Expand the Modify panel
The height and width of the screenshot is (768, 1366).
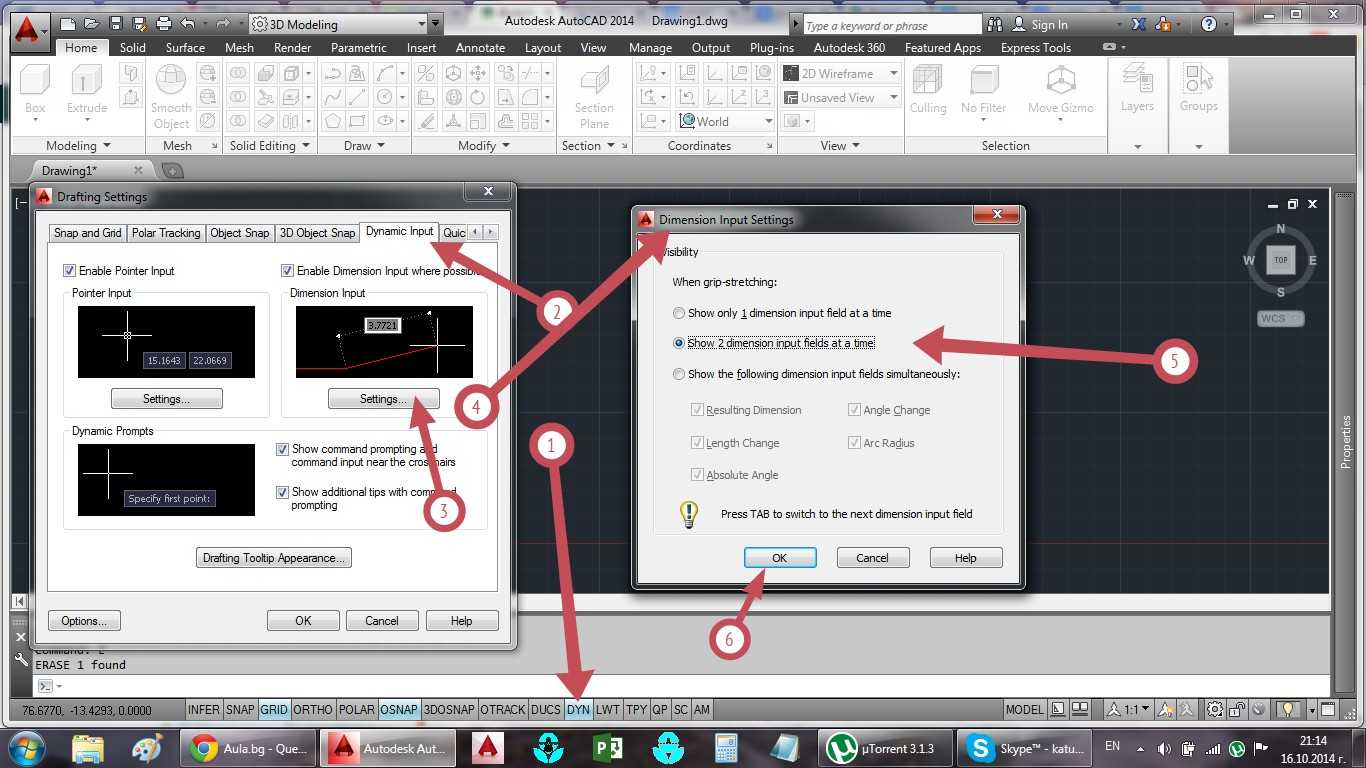coord(484,146)
